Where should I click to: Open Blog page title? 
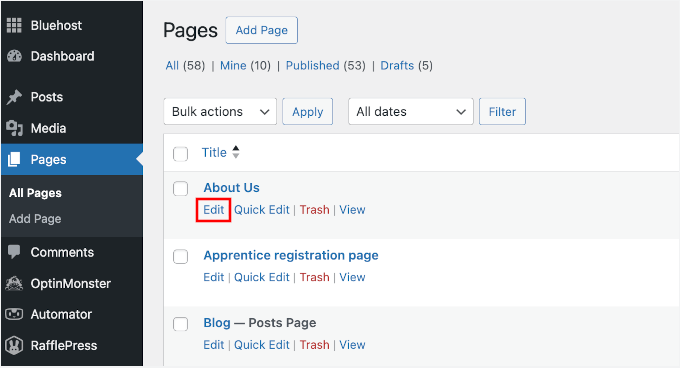[217, 323]
